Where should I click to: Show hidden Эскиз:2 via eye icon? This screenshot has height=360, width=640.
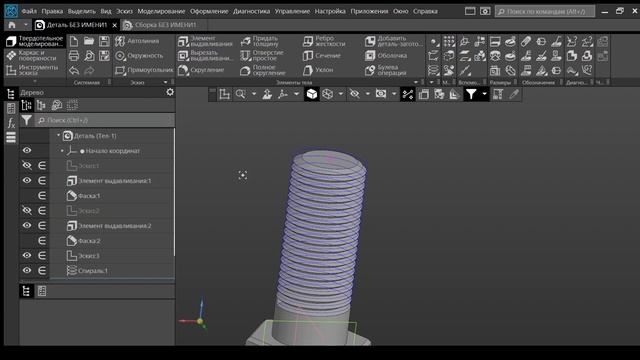(27, 211)
